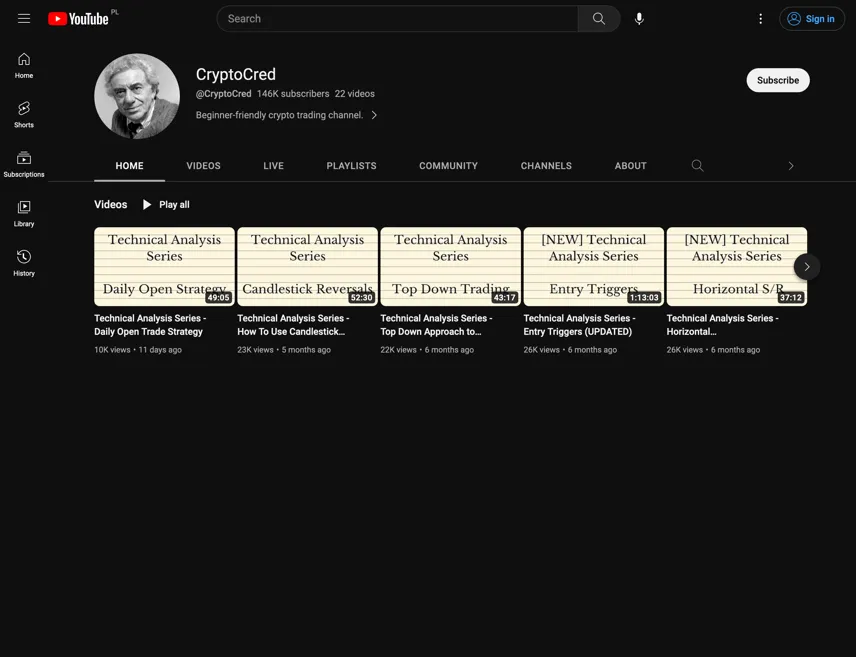Open Home in the sidebar
856x657 pixels.
pyautogui.click(x=24, y=66)
